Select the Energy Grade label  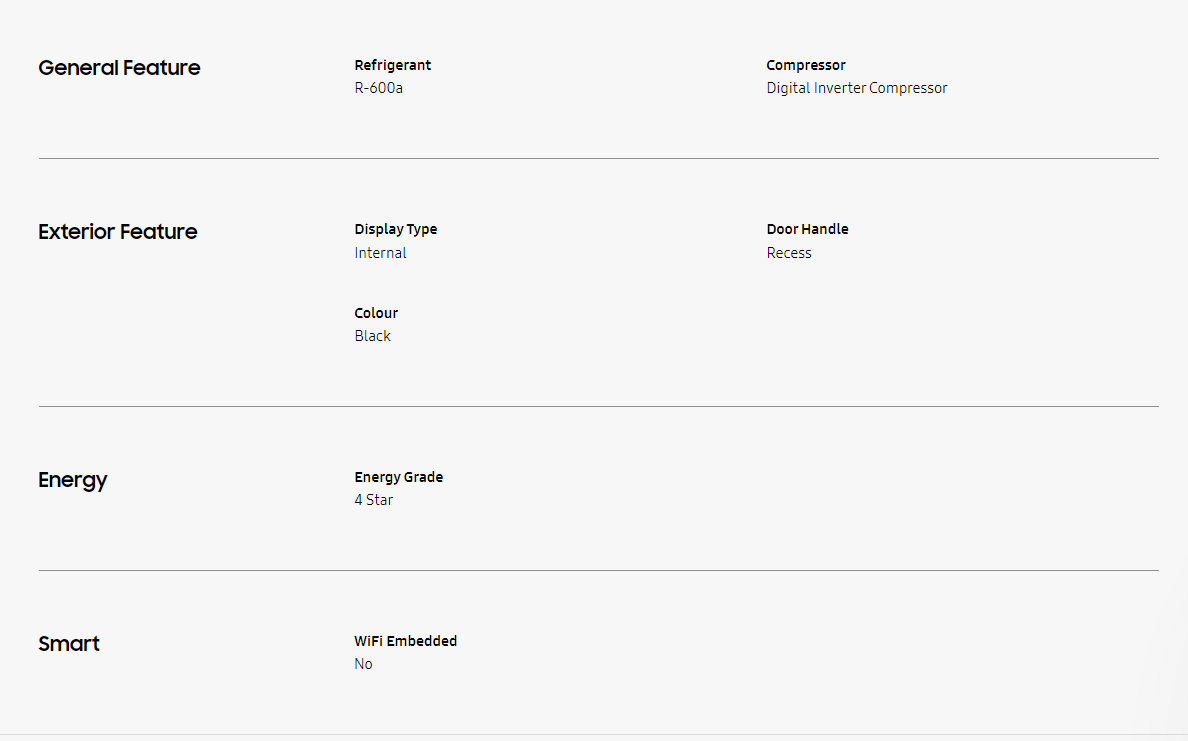[x=399, y=477]
